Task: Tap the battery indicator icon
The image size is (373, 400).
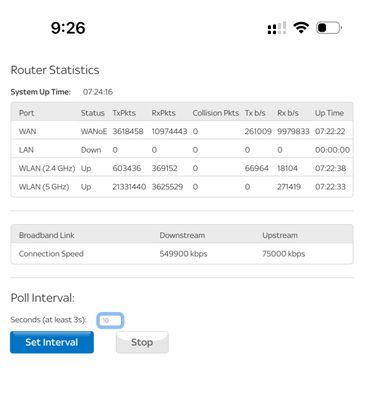Action: pyautogui.click(x=329, y=28)
